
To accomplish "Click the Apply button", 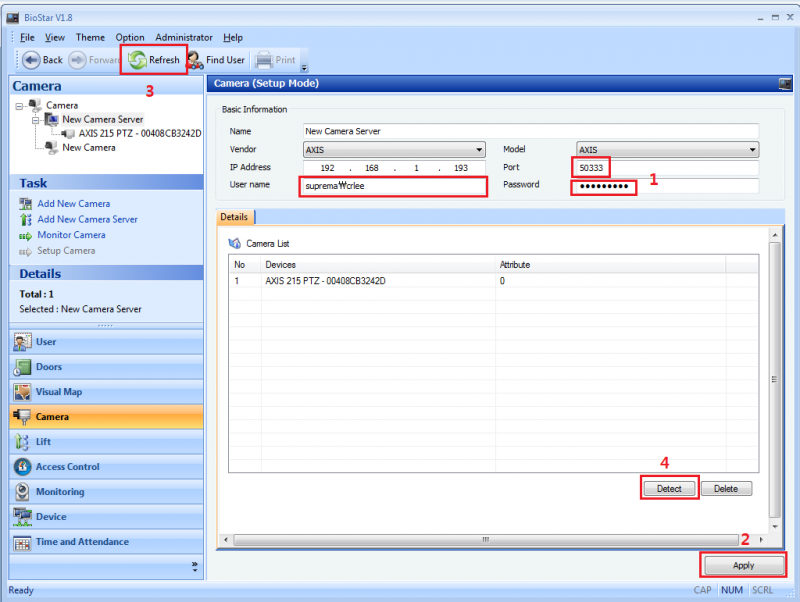I will (x=743, y=566).
